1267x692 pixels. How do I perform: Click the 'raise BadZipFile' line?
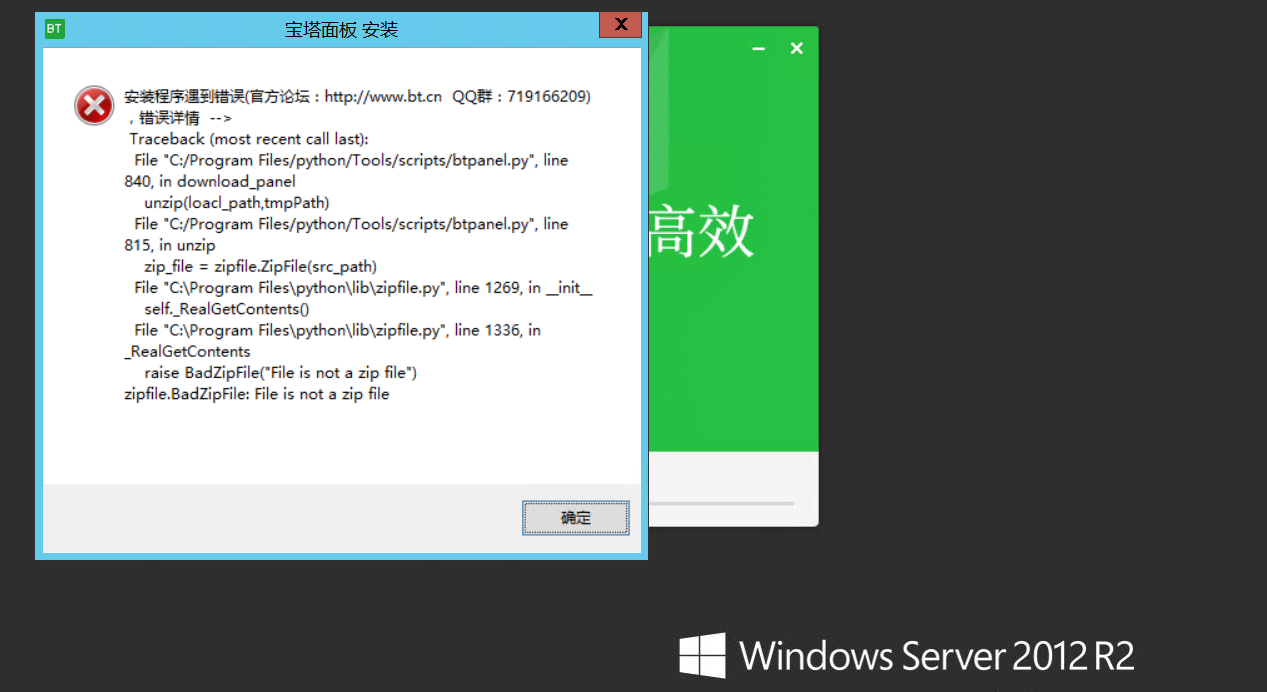(x=280, y=373)
